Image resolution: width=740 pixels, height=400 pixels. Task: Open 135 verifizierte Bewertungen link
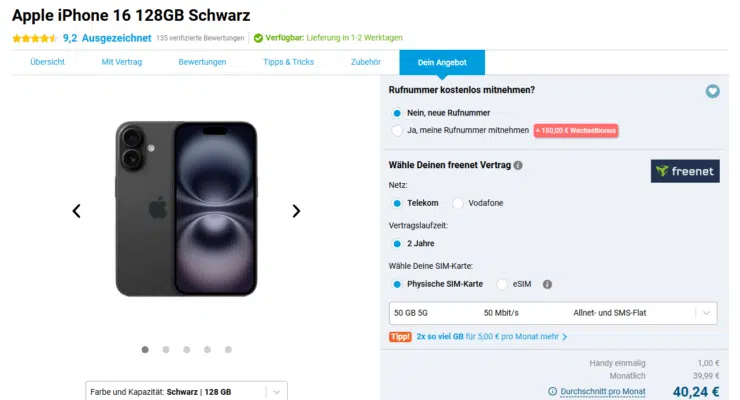pos(200,38)
